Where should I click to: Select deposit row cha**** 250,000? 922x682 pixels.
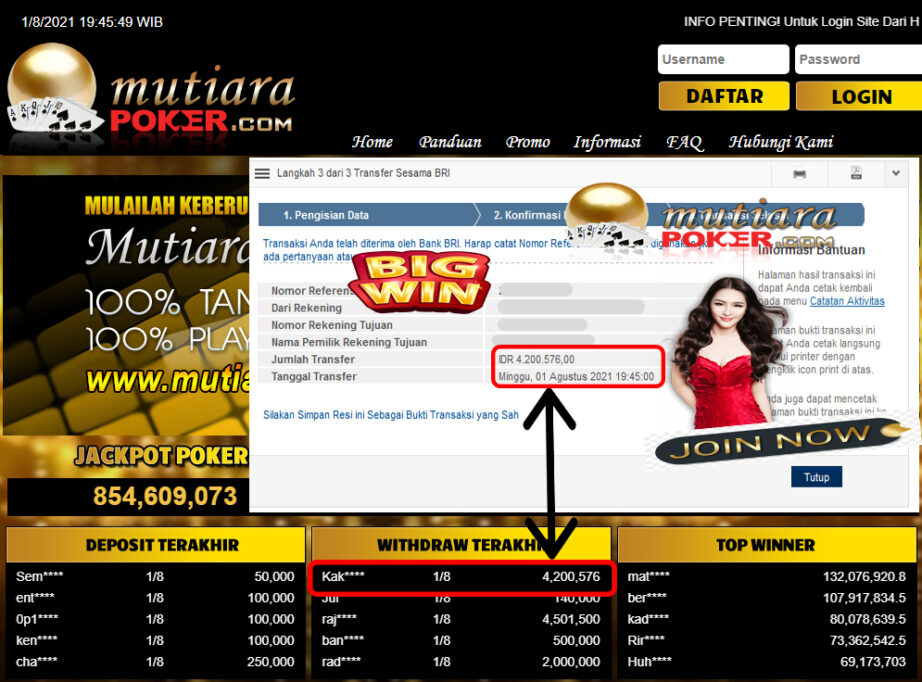point(155,661)
